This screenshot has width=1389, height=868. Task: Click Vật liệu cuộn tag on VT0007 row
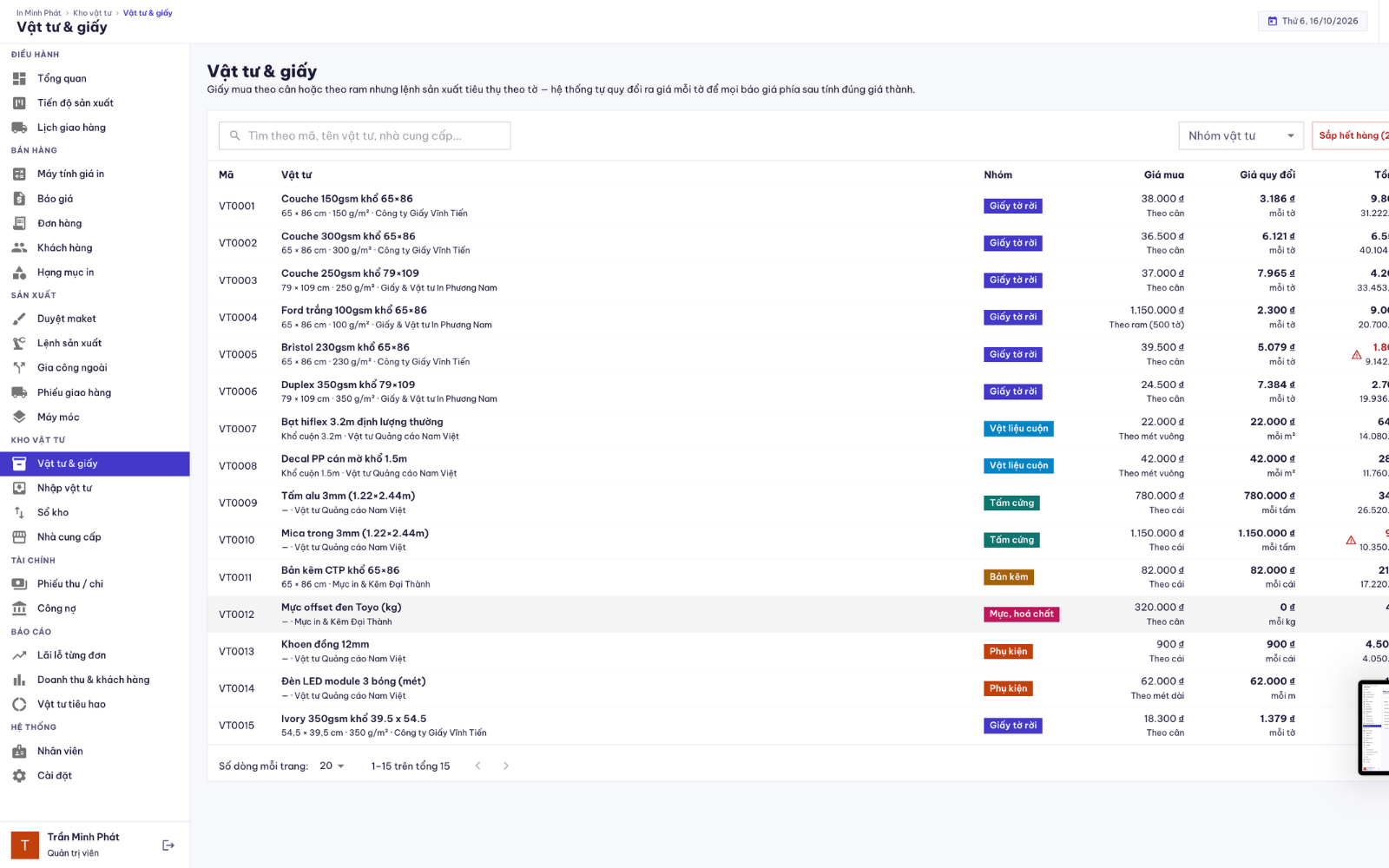coord(1018,429)
